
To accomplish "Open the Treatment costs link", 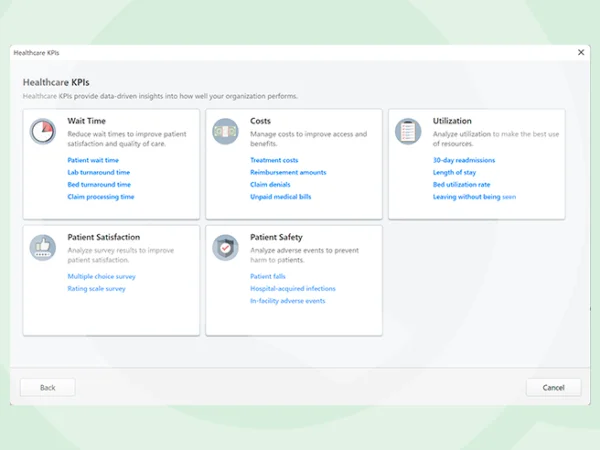I will (274, 160).
